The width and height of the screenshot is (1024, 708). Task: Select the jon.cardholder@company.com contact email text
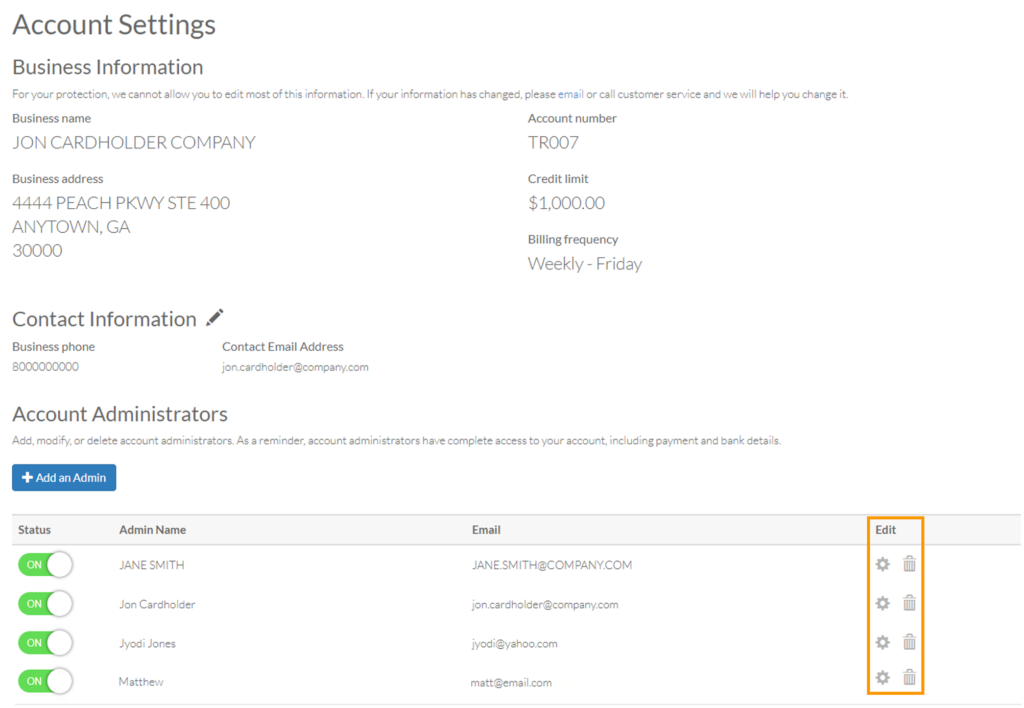click(295, 367)
